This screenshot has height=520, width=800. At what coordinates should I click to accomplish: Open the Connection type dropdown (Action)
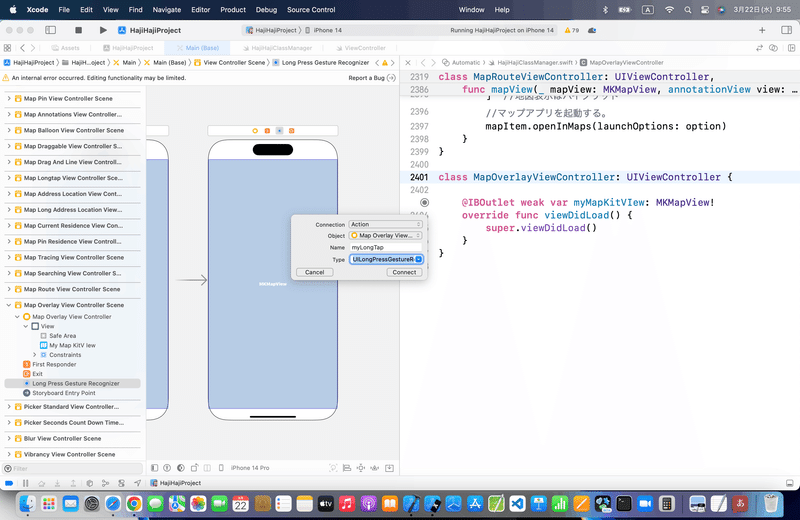click(x=386, y=225)
